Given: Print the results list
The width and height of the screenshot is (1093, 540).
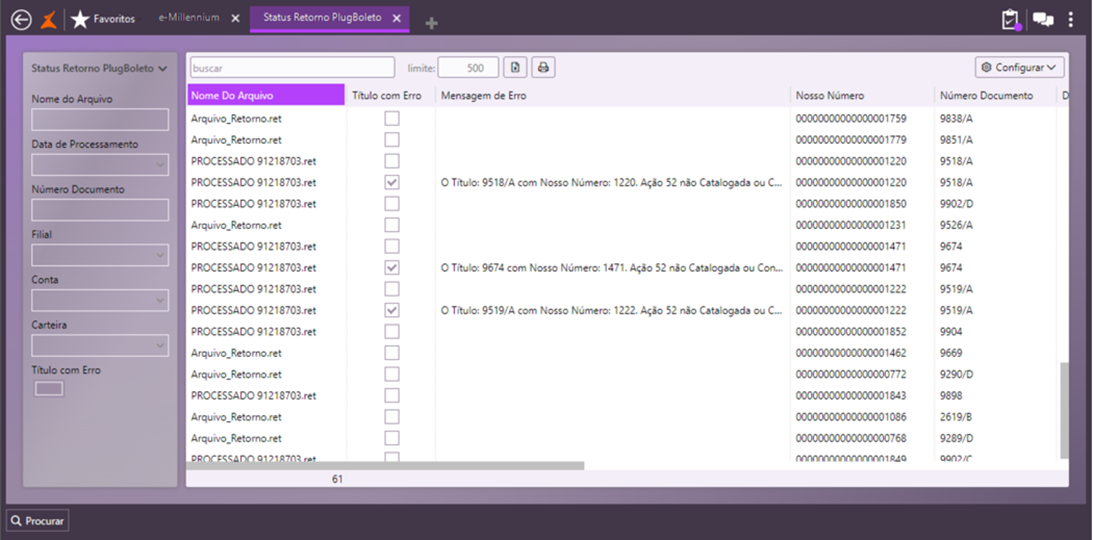Looking at the screenshot, I should tap(544, 68).
